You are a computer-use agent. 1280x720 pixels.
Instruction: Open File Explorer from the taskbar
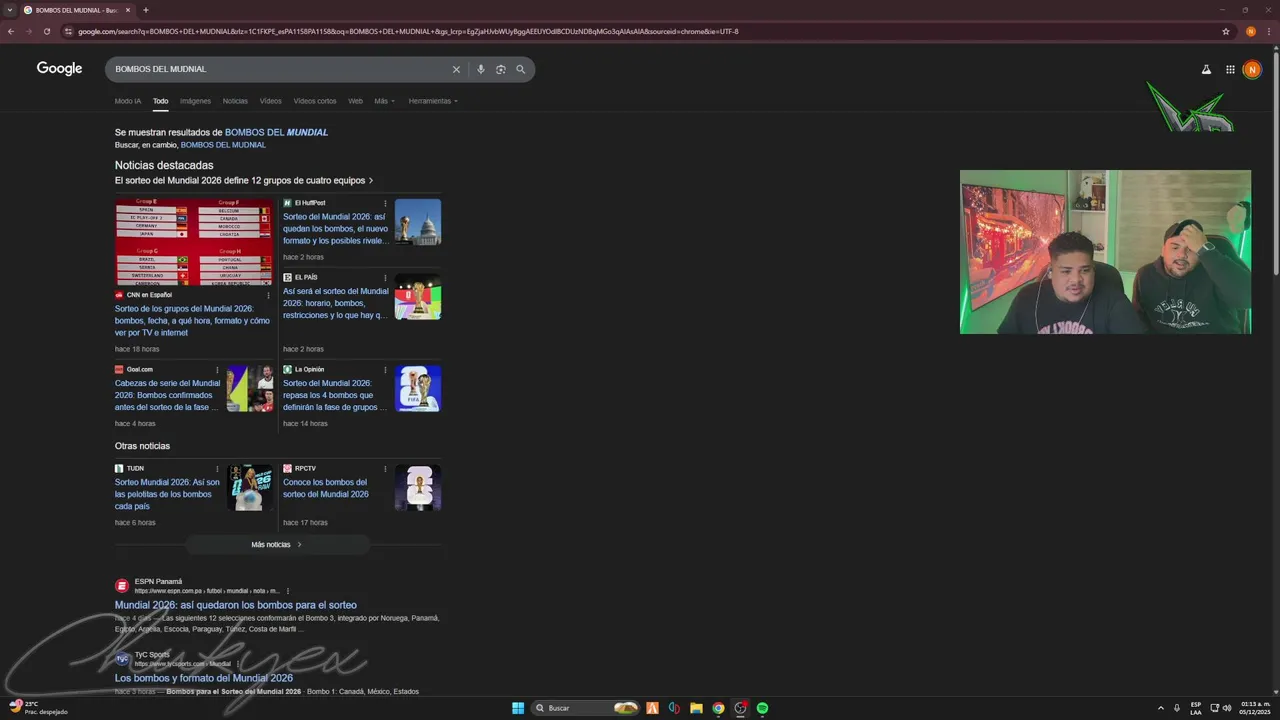(x=696, y=708)
